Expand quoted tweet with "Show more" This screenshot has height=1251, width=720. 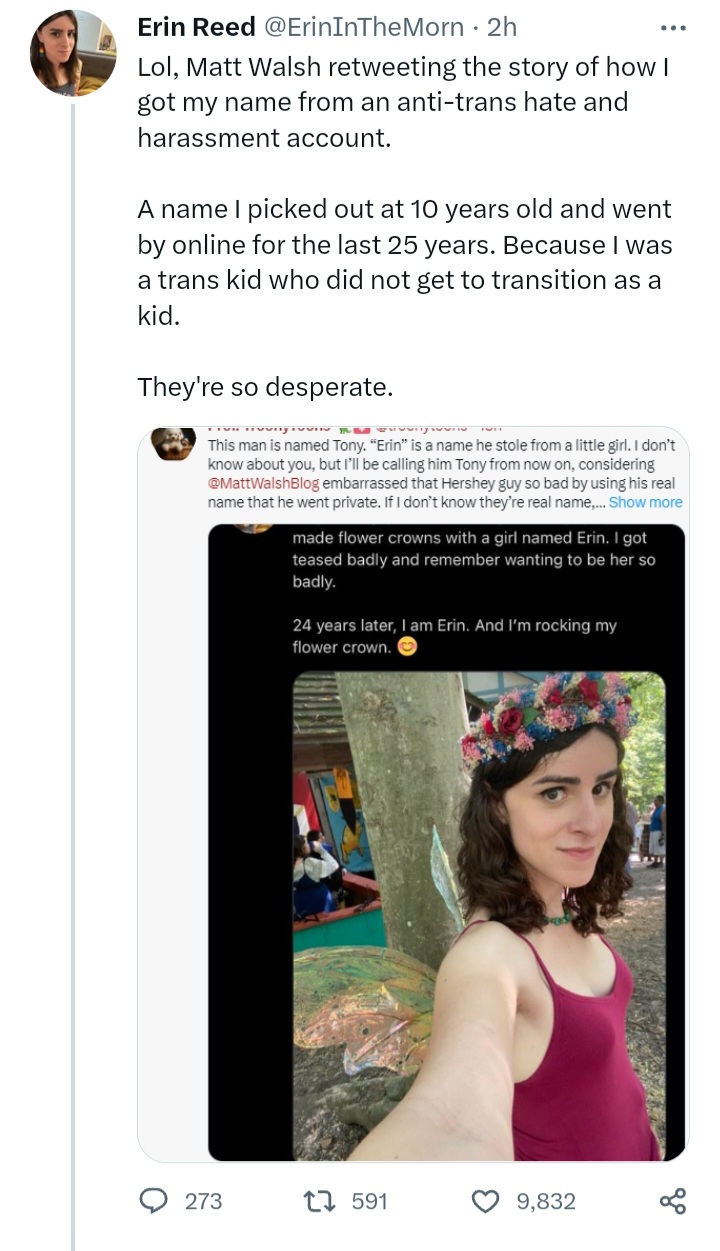pyautogui.click(x=645, y=502)
